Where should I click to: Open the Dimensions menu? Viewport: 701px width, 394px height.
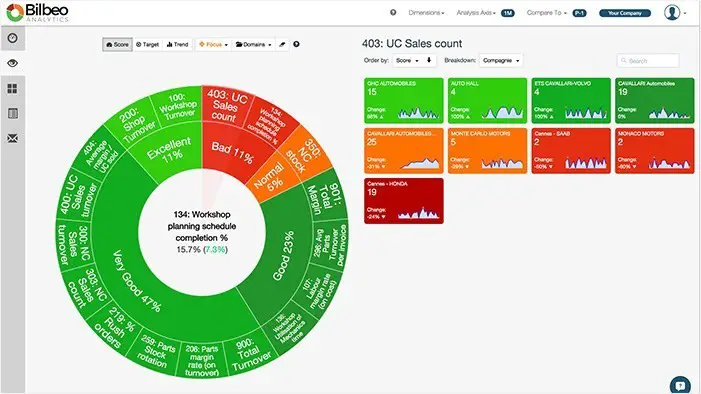click(426, 13)
